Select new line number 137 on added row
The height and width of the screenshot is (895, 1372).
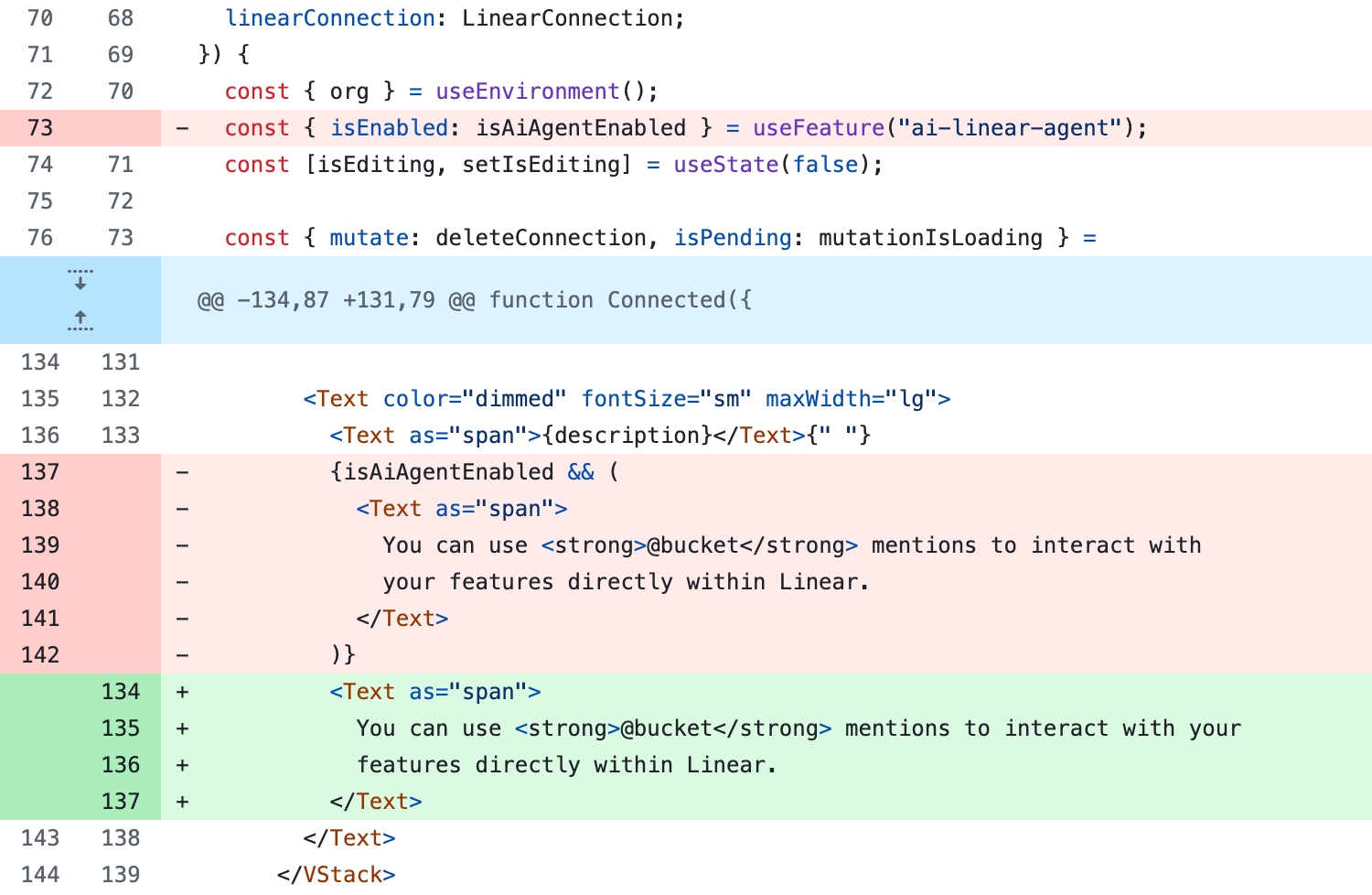pyautogui.click(x=121, y=802)
